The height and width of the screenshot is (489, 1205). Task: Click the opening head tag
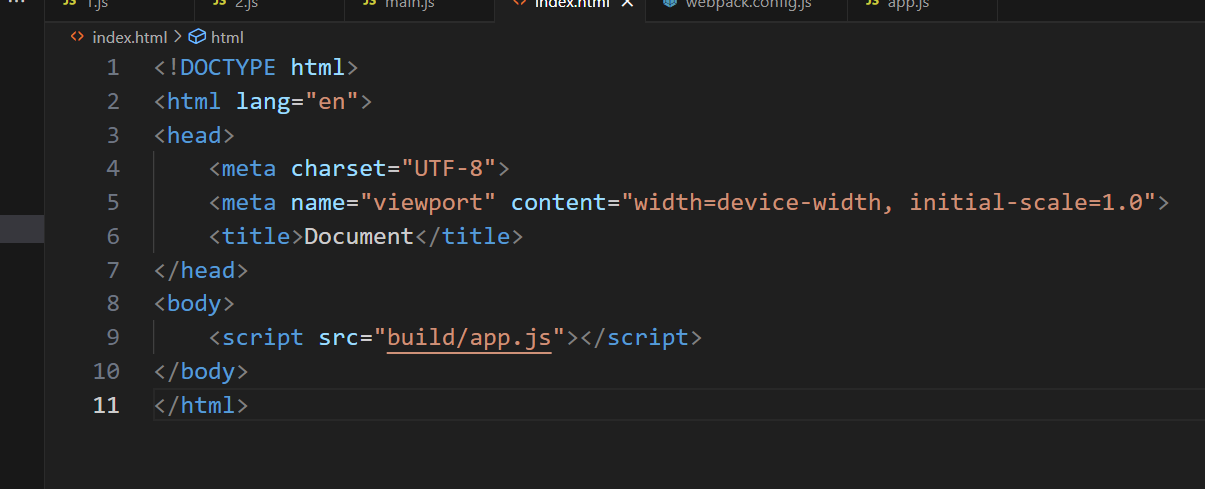pyautogui.click(x=194, y=135)
